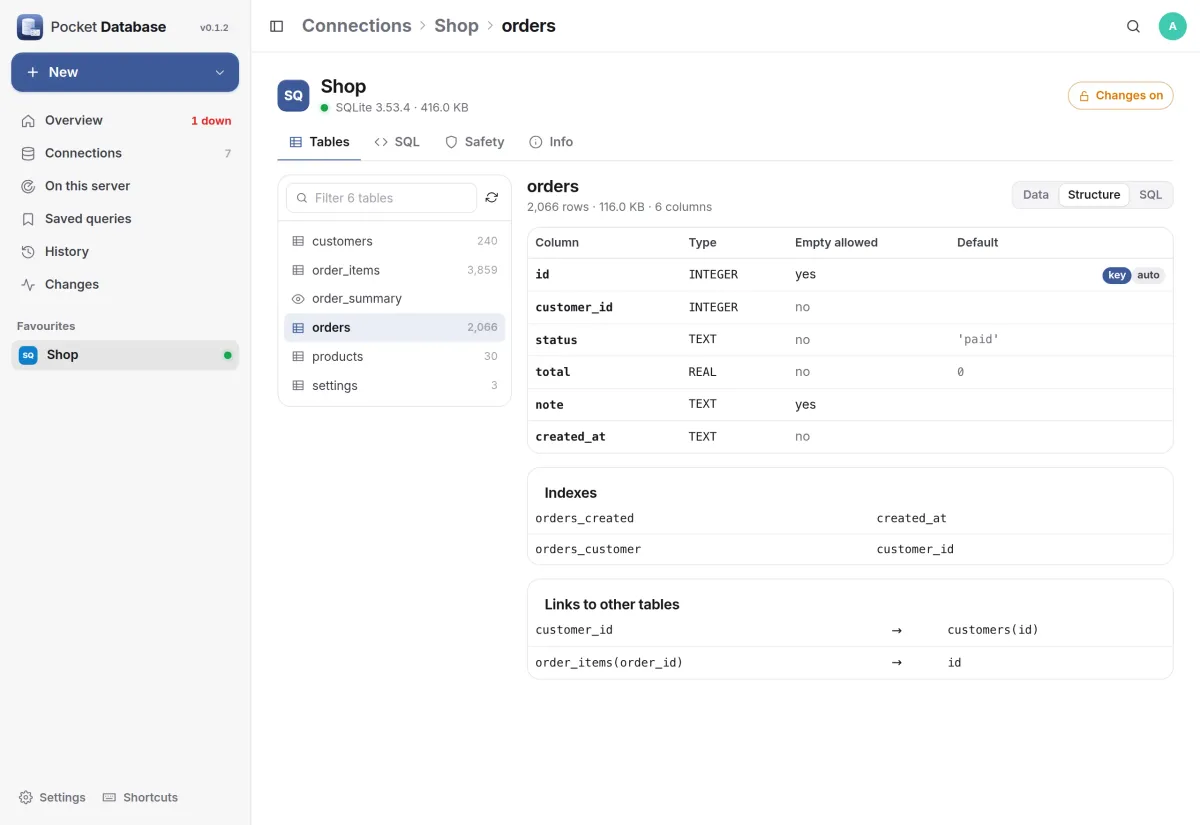This screenshot has height=825, width=1200.
Task: Show the SQL view of orders table
Action: [1151, 195]
